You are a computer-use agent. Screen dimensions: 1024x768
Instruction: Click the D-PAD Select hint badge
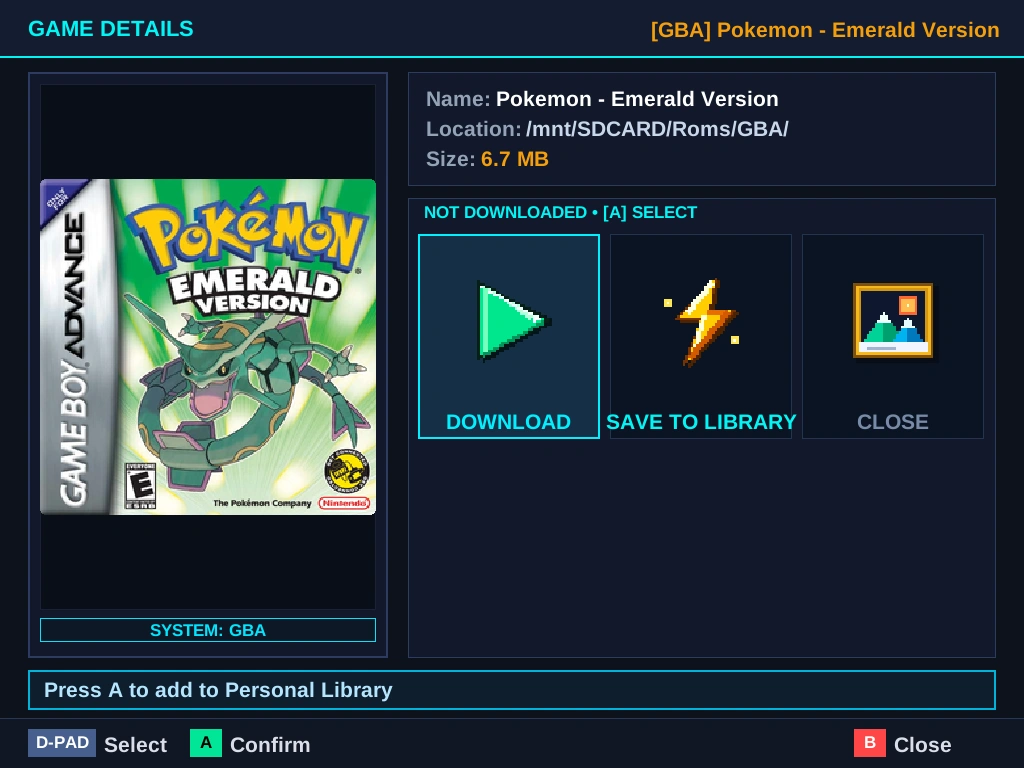point(62,743)
